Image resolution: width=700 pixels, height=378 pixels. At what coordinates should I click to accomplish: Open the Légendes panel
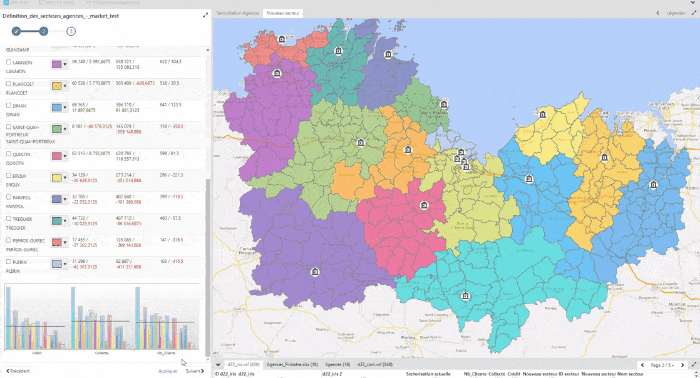pos(676,13)
